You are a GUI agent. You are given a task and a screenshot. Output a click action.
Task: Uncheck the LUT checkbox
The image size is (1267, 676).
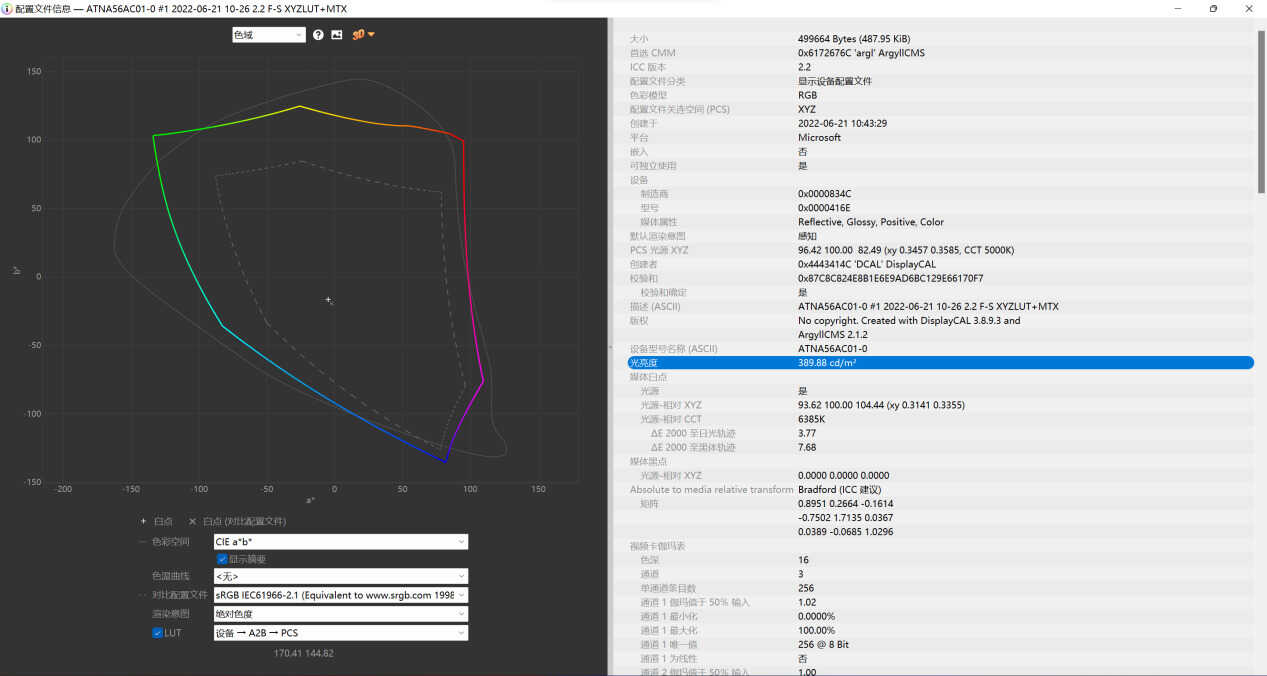157,633
